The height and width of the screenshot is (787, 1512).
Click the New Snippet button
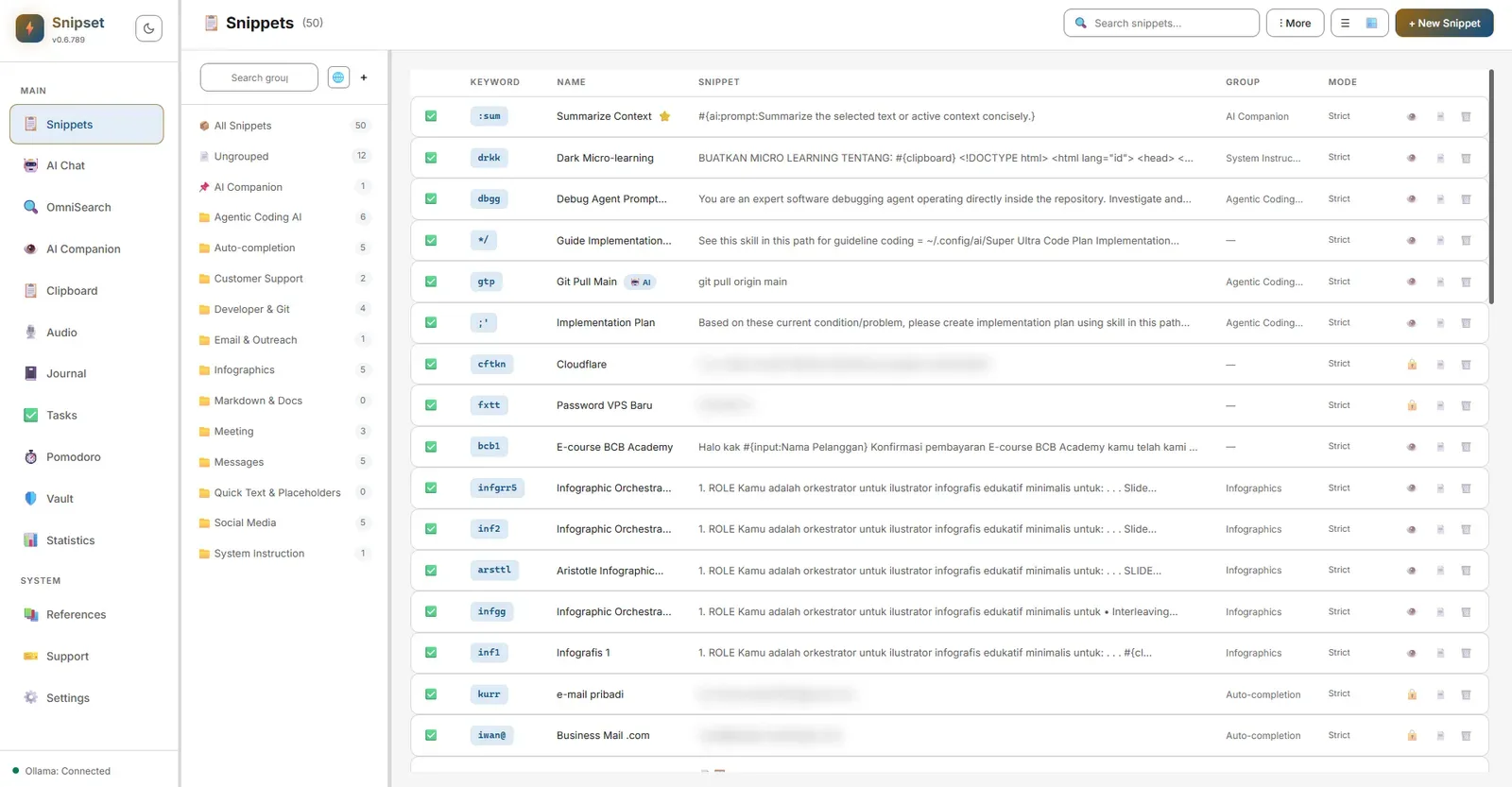(1444, 23)
